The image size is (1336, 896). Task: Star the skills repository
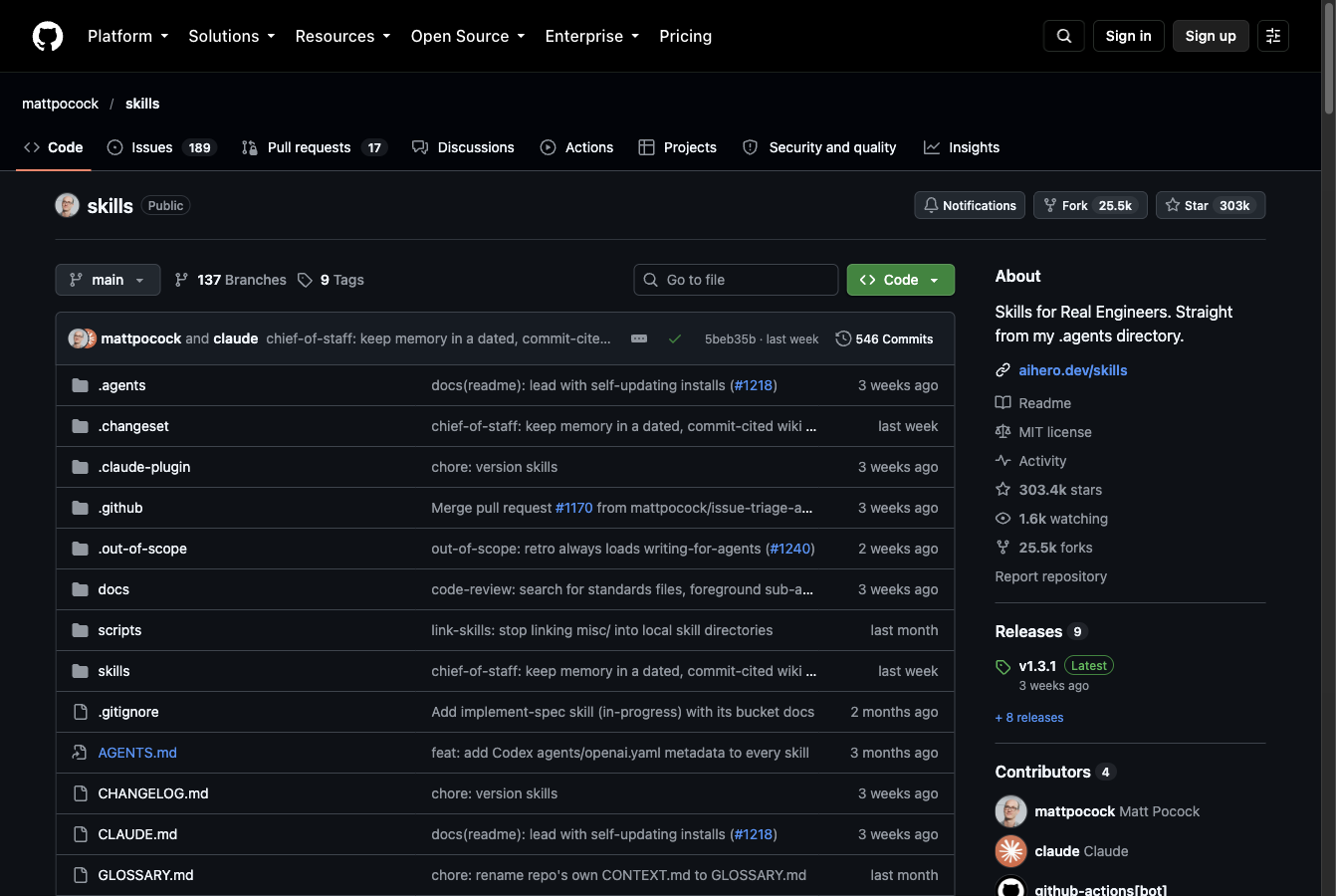1211,205
